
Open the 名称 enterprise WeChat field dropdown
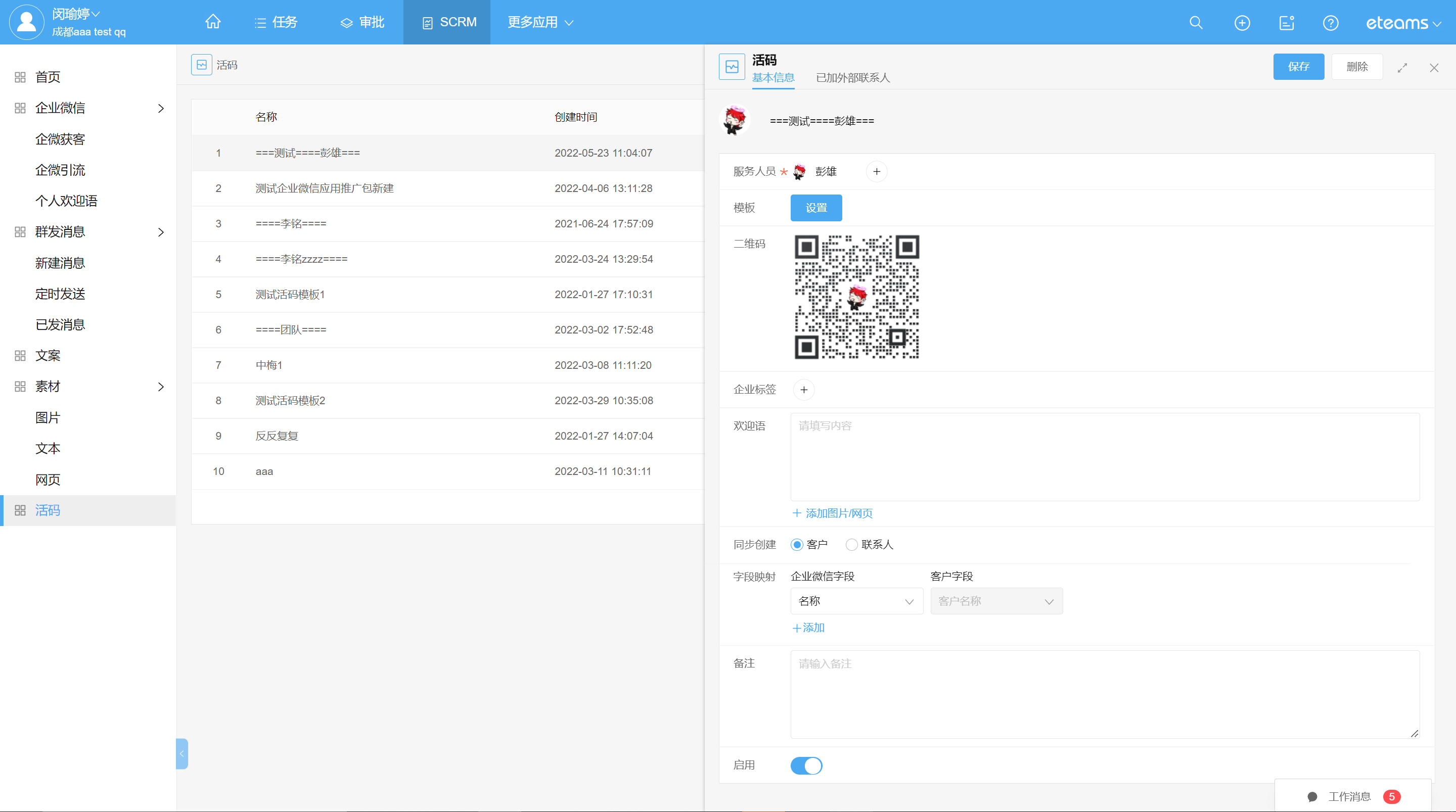(x=856, y=601)
